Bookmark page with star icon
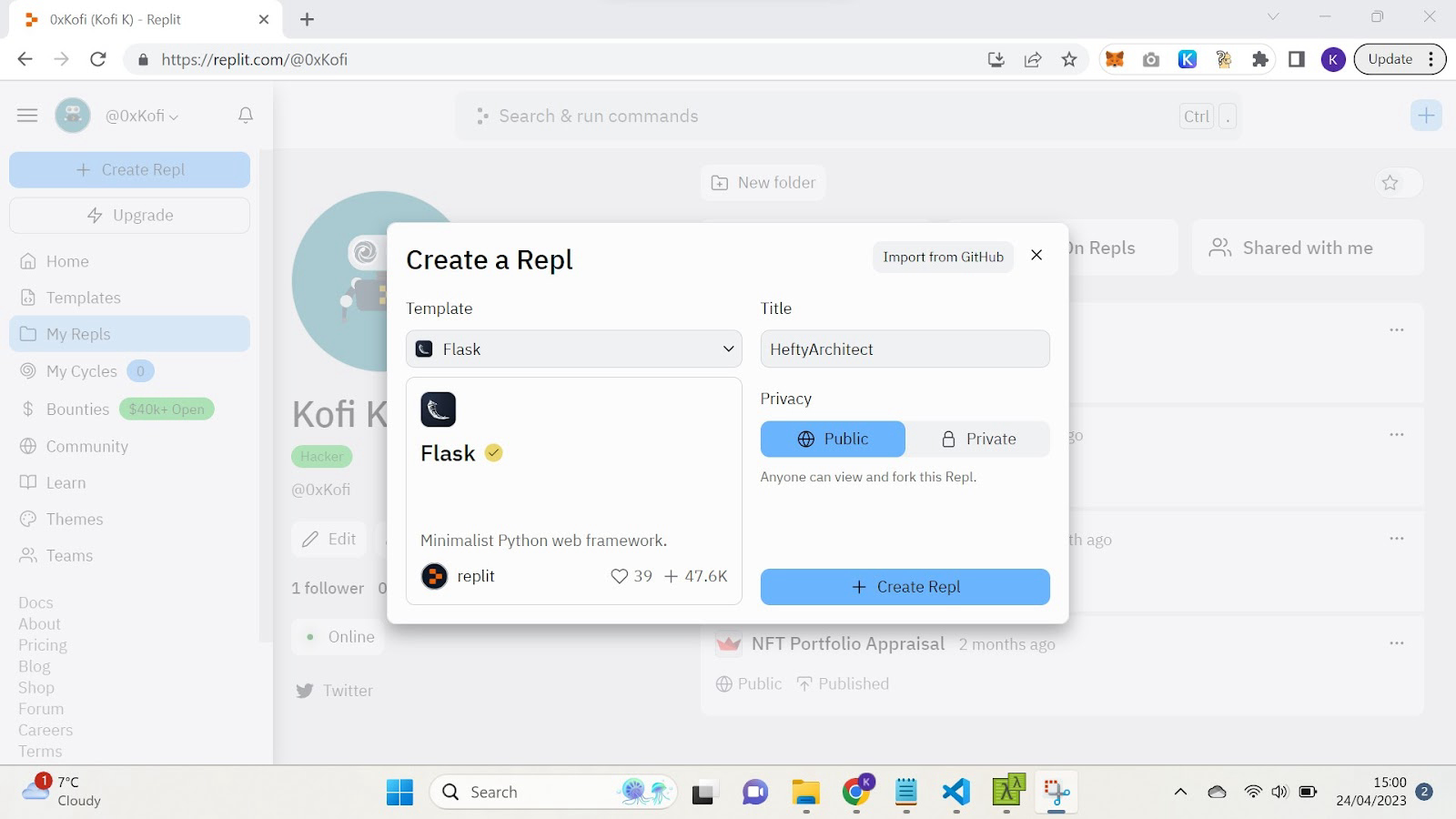The height and width of the screenshot is (819, 1456). pos(1069,59)
